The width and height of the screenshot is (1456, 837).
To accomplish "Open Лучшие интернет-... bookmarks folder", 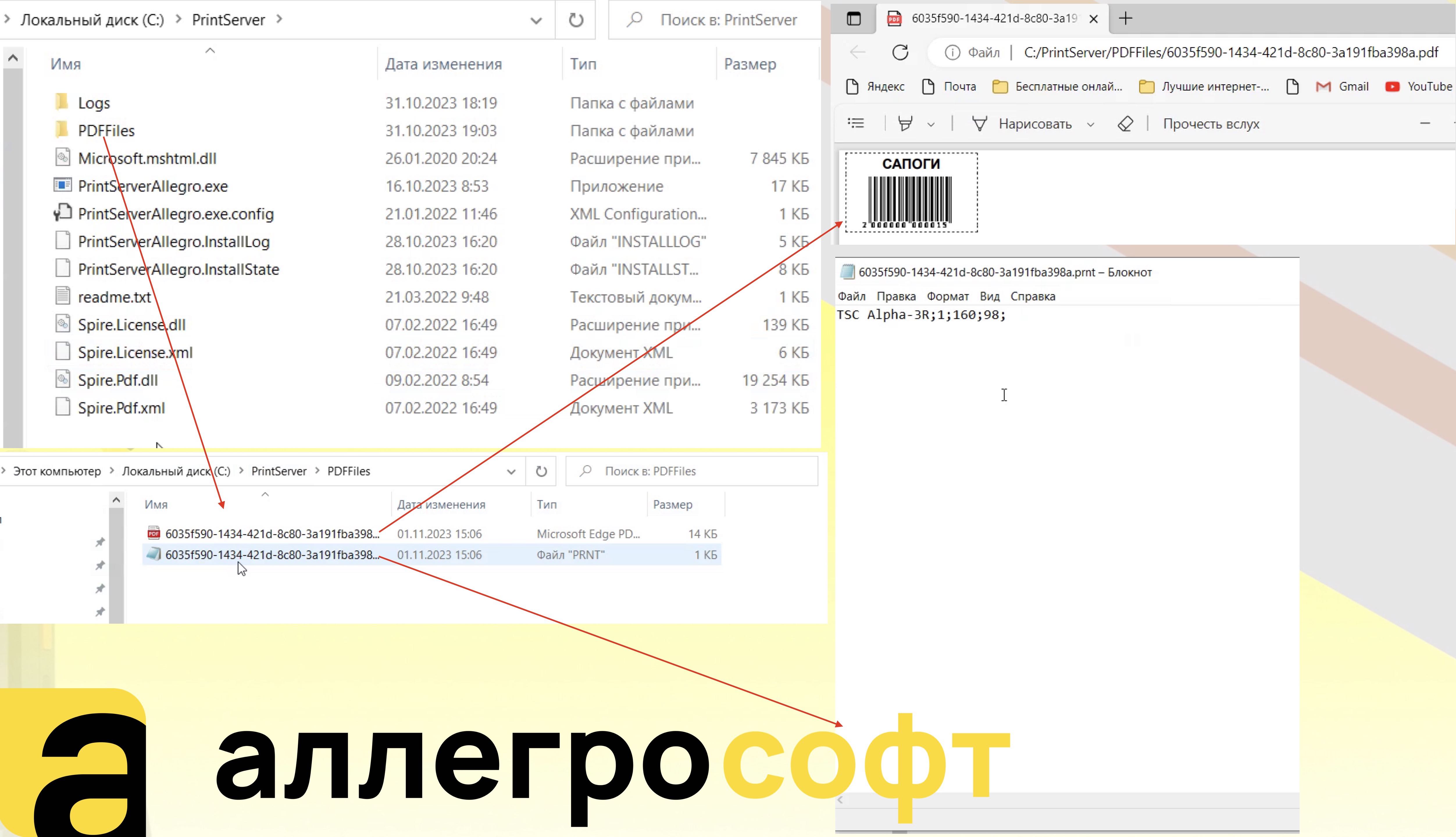I will click(1204, 86).
